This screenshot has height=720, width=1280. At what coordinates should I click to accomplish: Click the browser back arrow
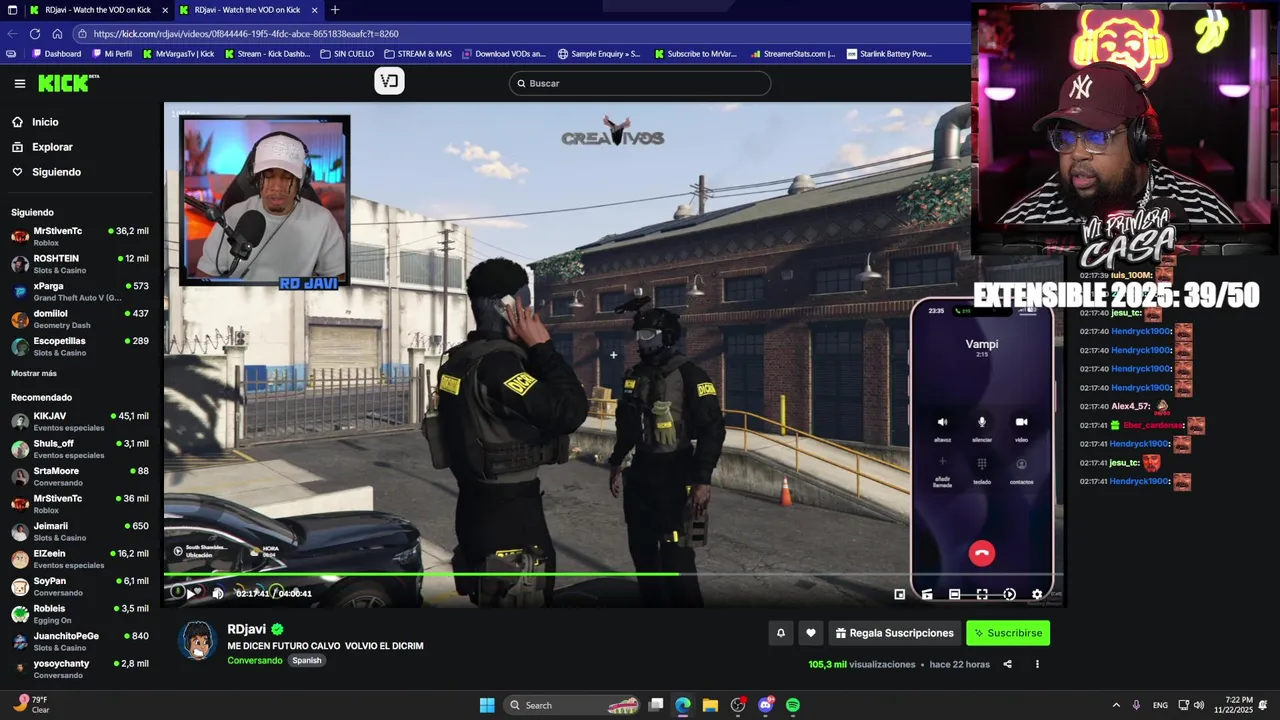click(11, 33)
